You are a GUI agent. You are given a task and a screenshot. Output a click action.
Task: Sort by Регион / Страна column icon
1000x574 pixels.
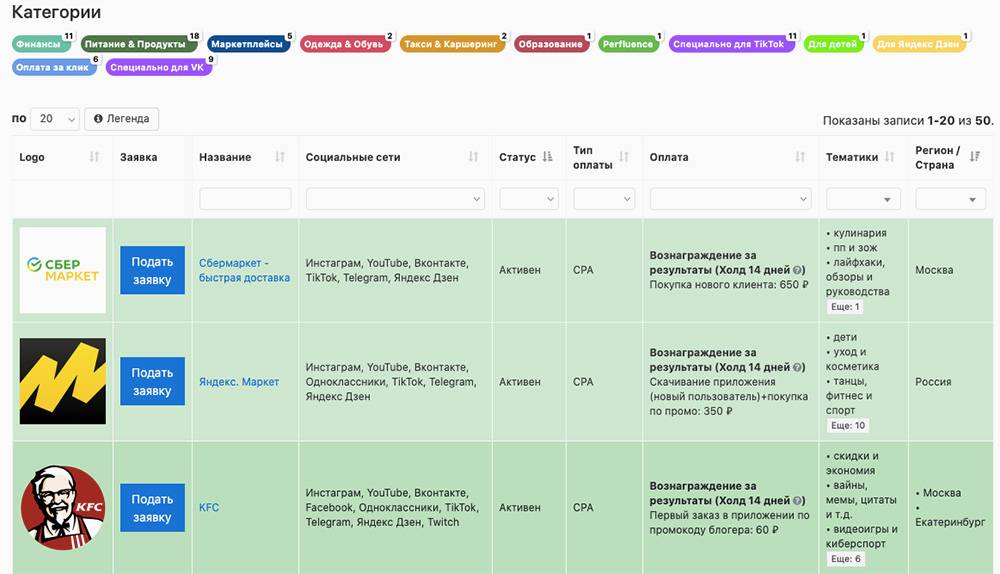974,156
